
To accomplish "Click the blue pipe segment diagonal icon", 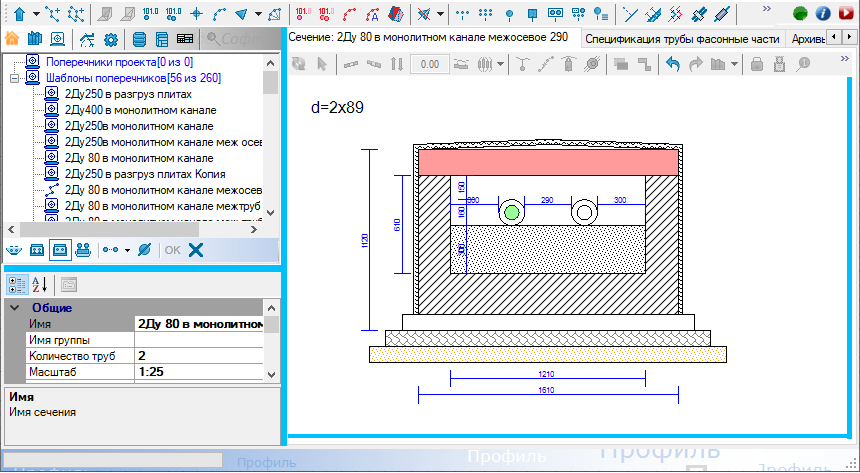I will pyautogui.click(x=722, y=13).
